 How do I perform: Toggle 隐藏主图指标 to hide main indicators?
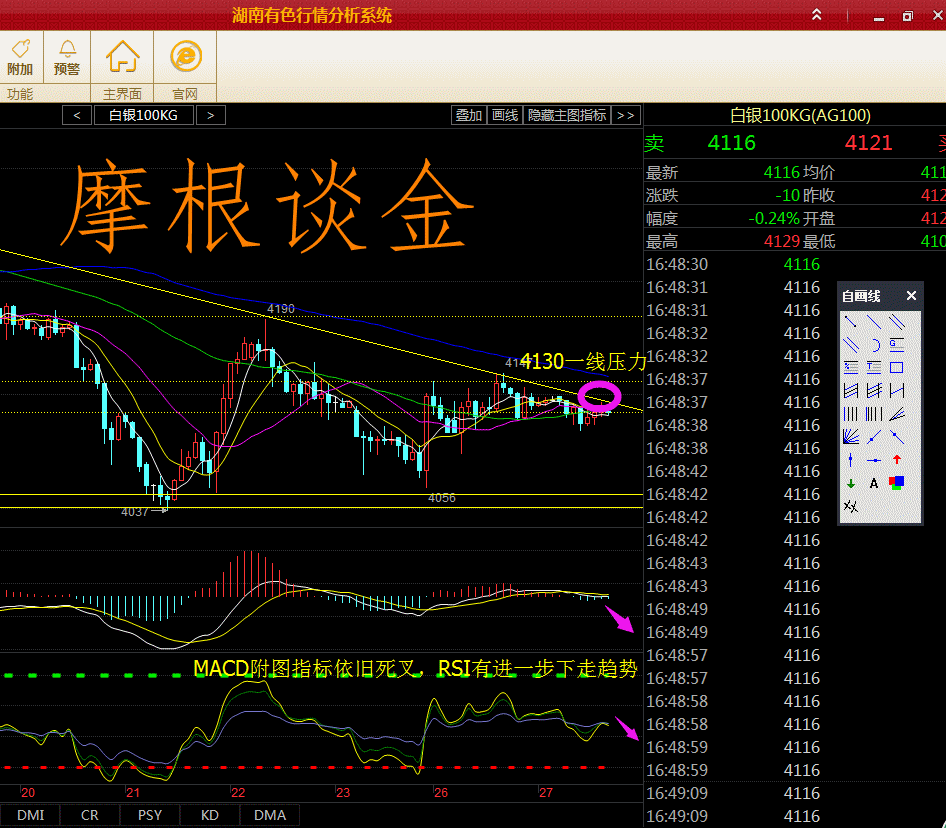(x=567, y=115)
